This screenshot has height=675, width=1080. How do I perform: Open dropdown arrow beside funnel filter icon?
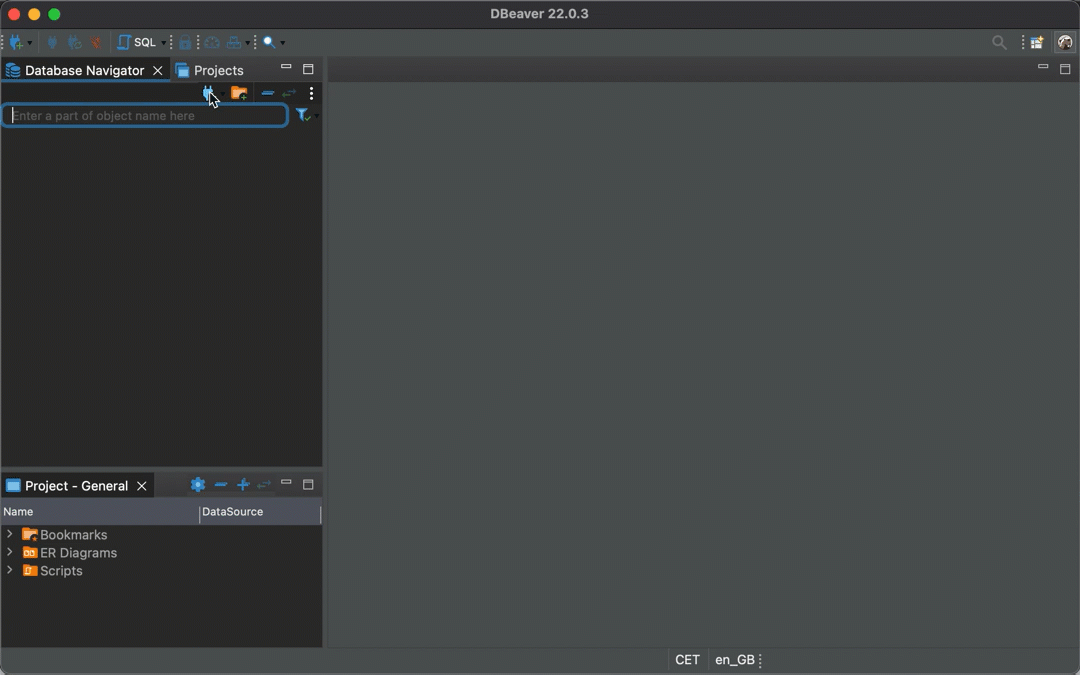(316, 116)
